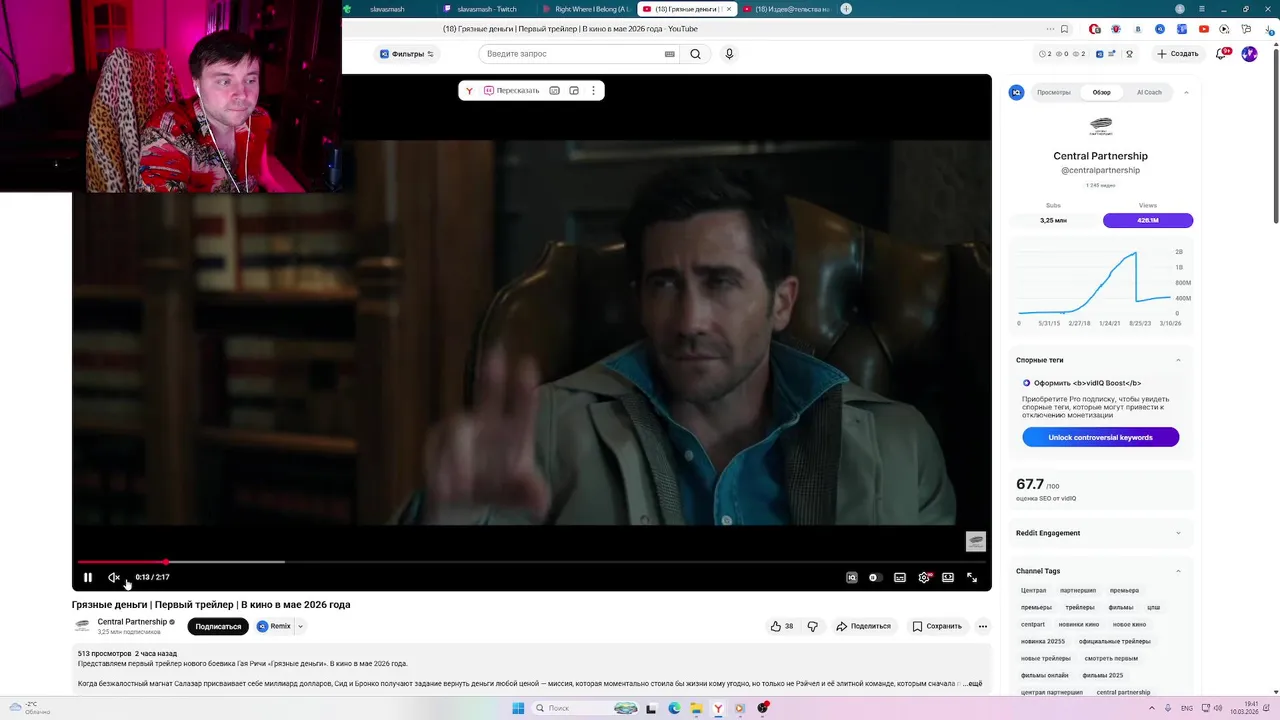Open the dropdown arrow next to Remix

tap(300, 626)
